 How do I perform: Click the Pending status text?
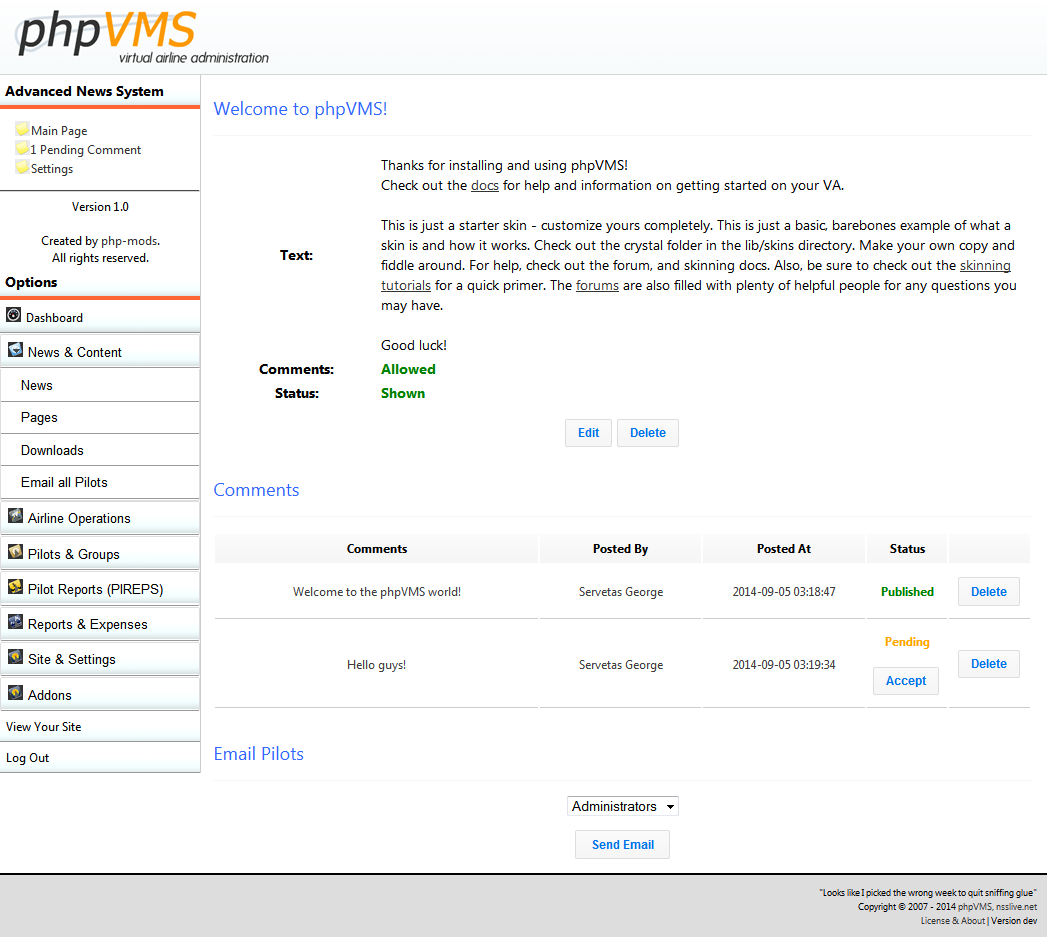point(907,642)
